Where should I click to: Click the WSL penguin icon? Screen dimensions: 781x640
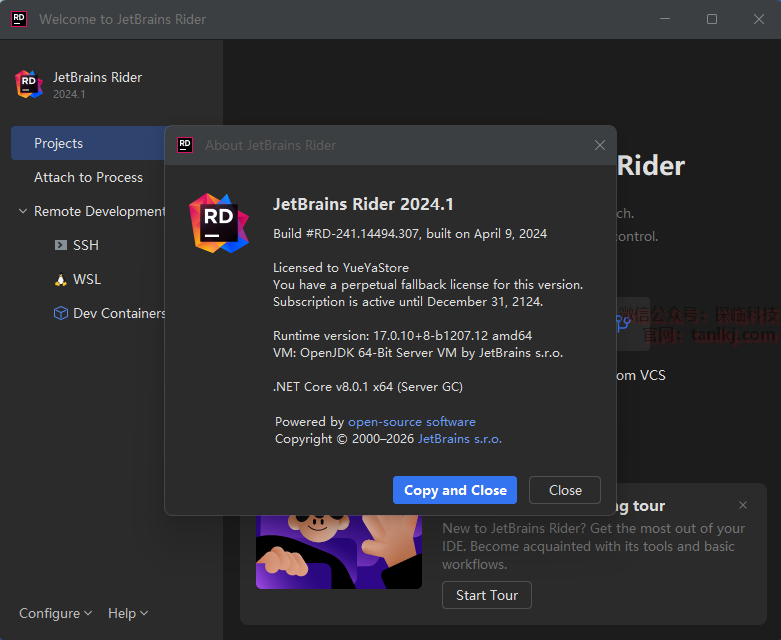(x=61, y=280)
